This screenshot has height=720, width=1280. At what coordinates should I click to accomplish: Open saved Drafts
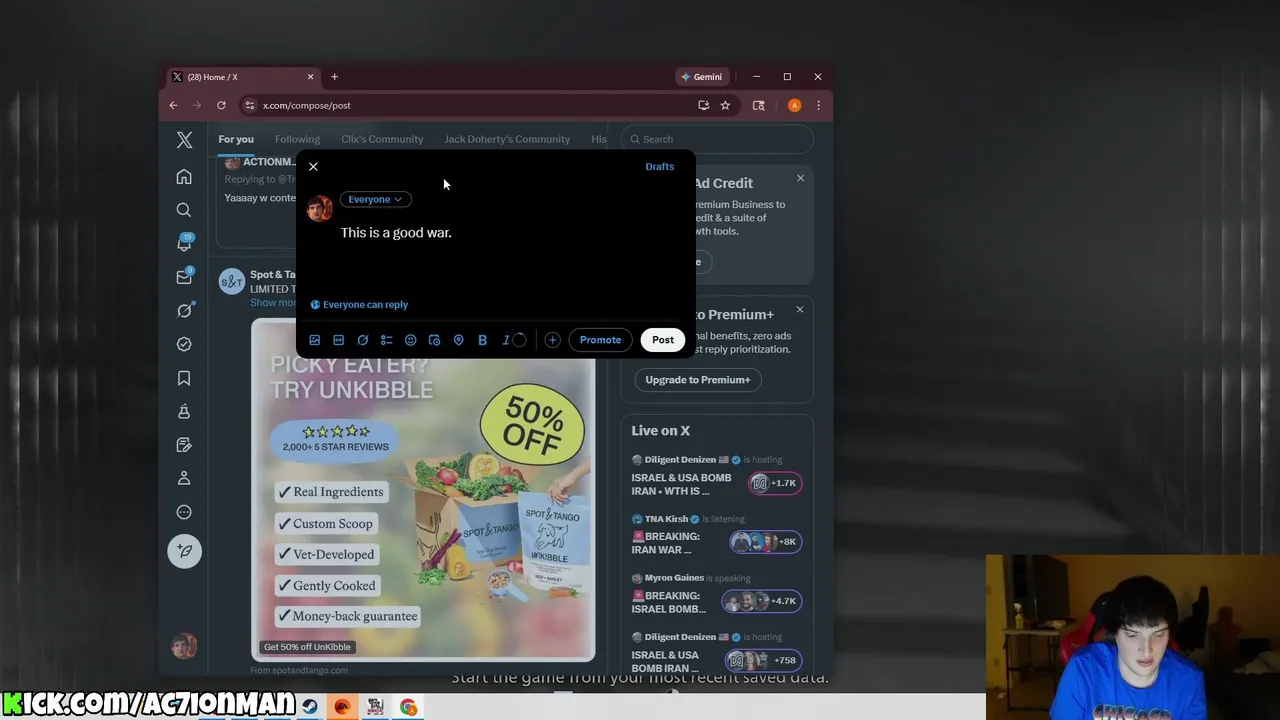pyautogui.click(x=659, y=167)
